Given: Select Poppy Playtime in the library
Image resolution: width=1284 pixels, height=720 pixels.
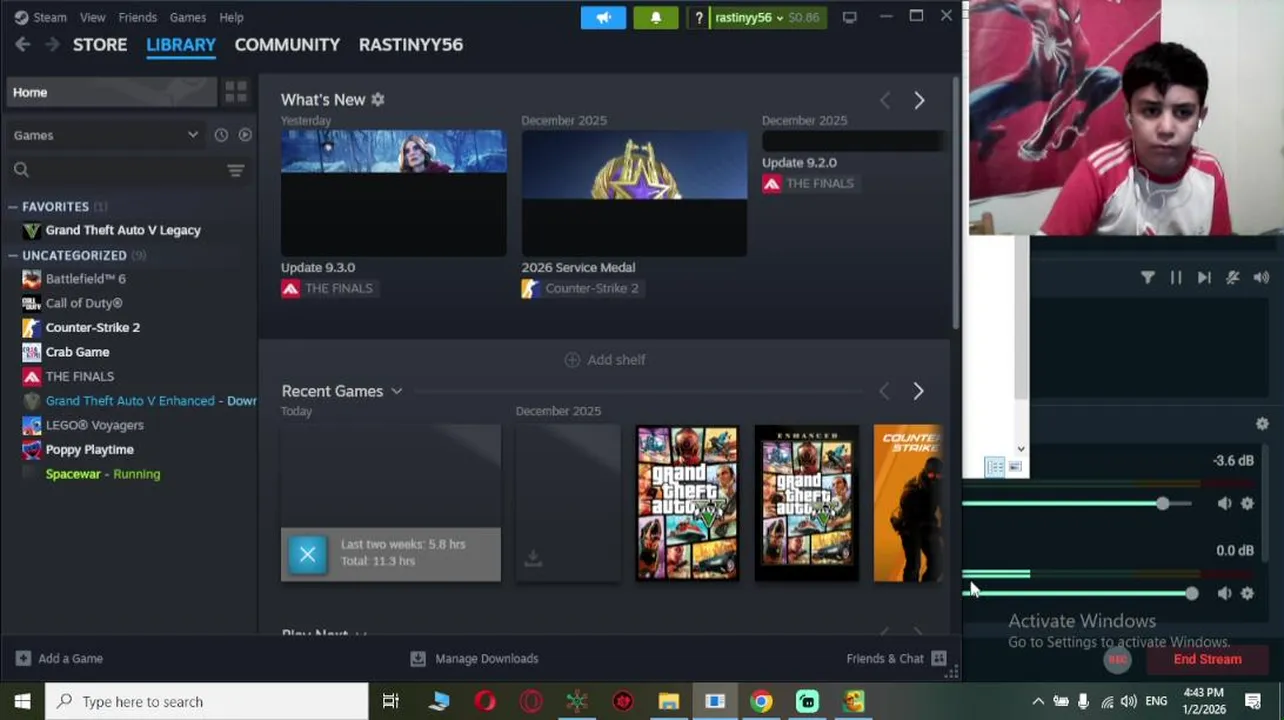Looking at the screenshot, I should [89, 450].
